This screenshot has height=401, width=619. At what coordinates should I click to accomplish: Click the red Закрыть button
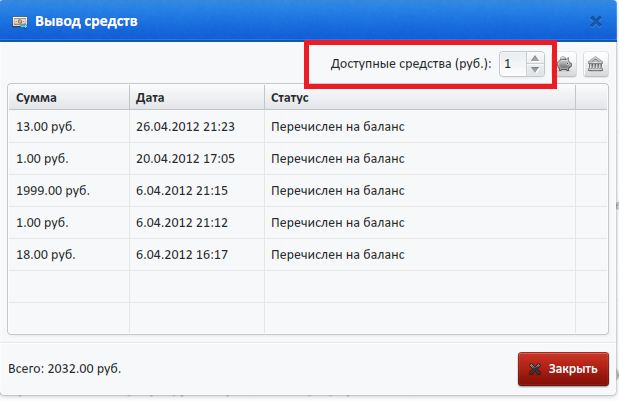click(563, 369)
